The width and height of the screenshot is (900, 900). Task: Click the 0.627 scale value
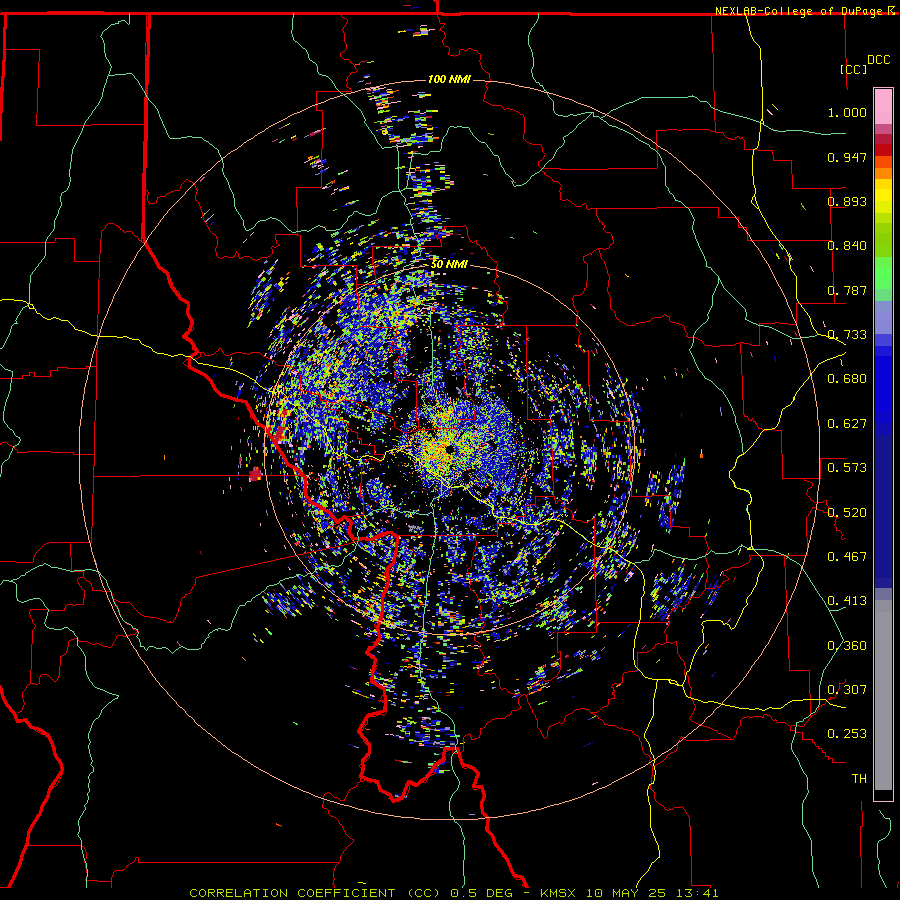847,424
